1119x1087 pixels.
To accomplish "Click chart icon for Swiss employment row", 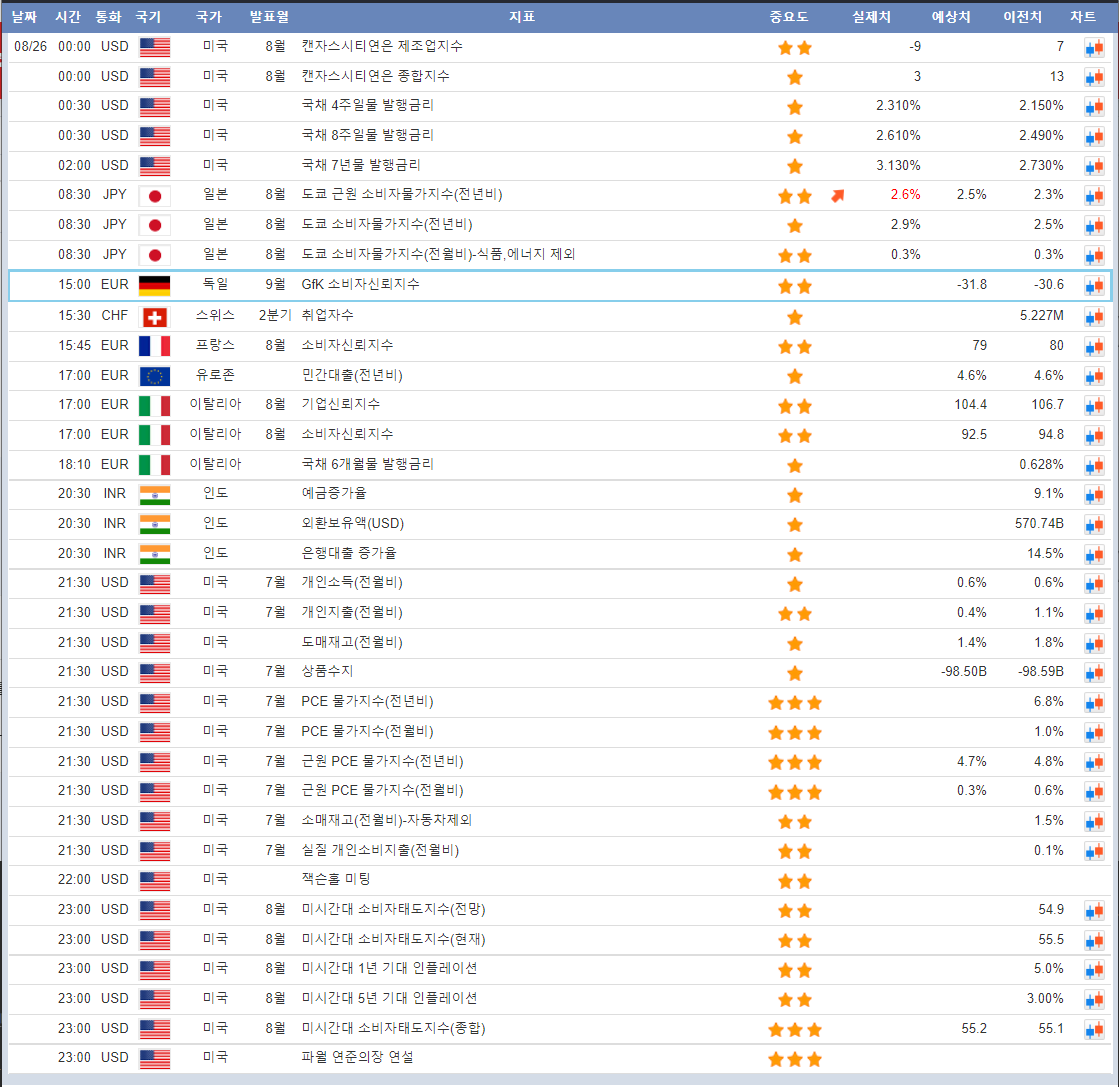I will click(x=1094, y=316).
